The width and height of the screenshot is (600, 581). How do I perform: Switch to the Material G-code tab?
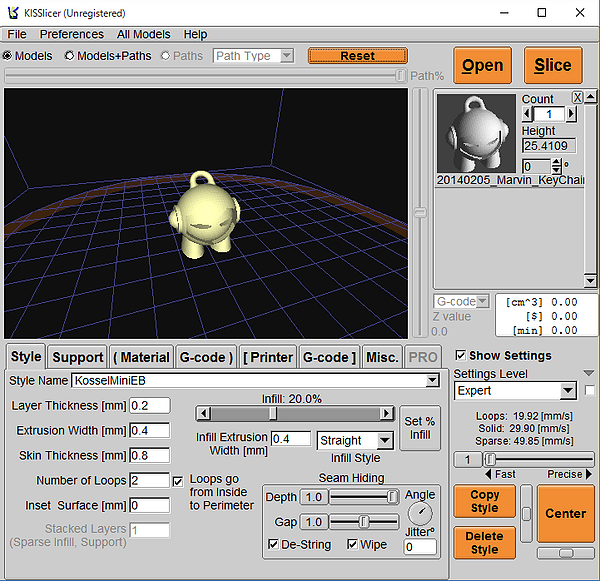pyautogui.click(x=206, y=357)
